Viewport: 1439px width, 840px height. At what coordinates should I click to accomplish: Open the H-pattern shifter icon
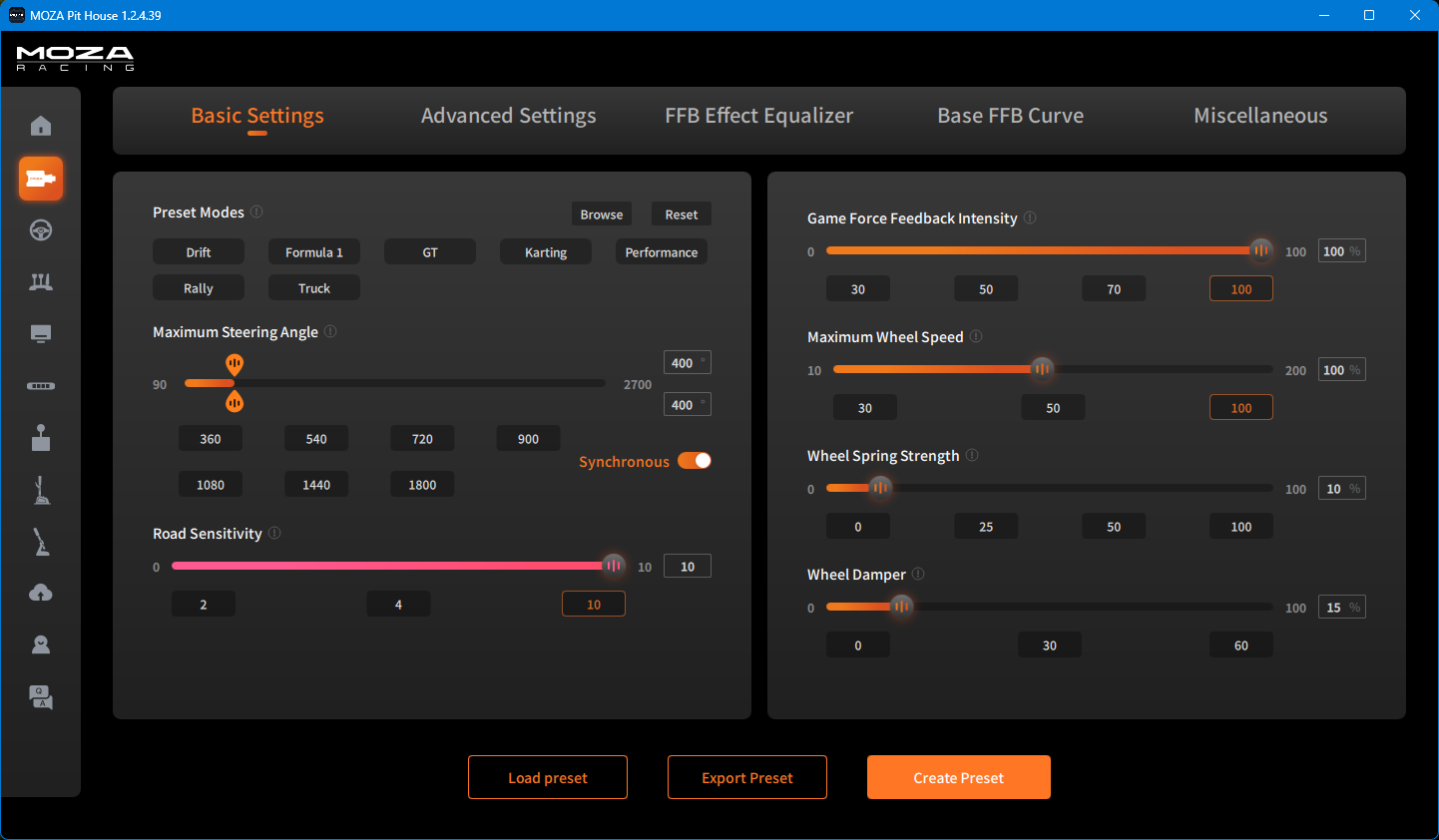(x=41, y=438)
